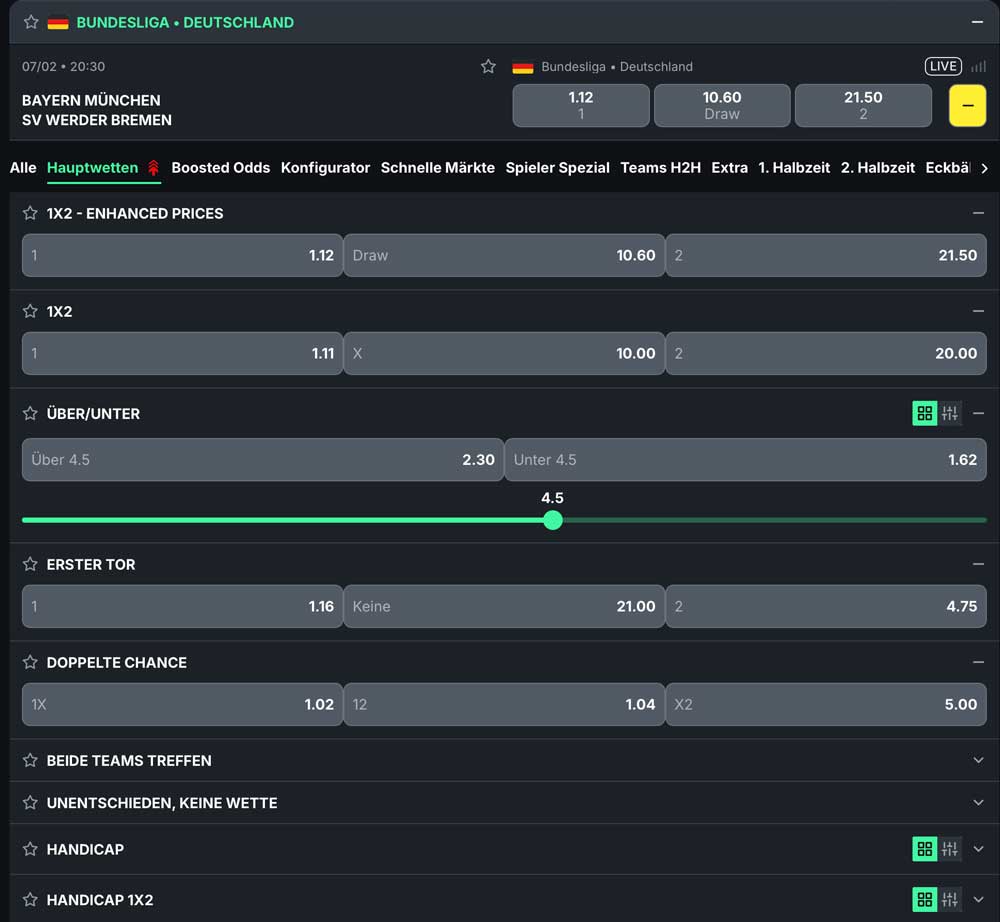Click the star next to match flag
The height and width of the screenshot is (922, 1000).
[x=488, y=67]
